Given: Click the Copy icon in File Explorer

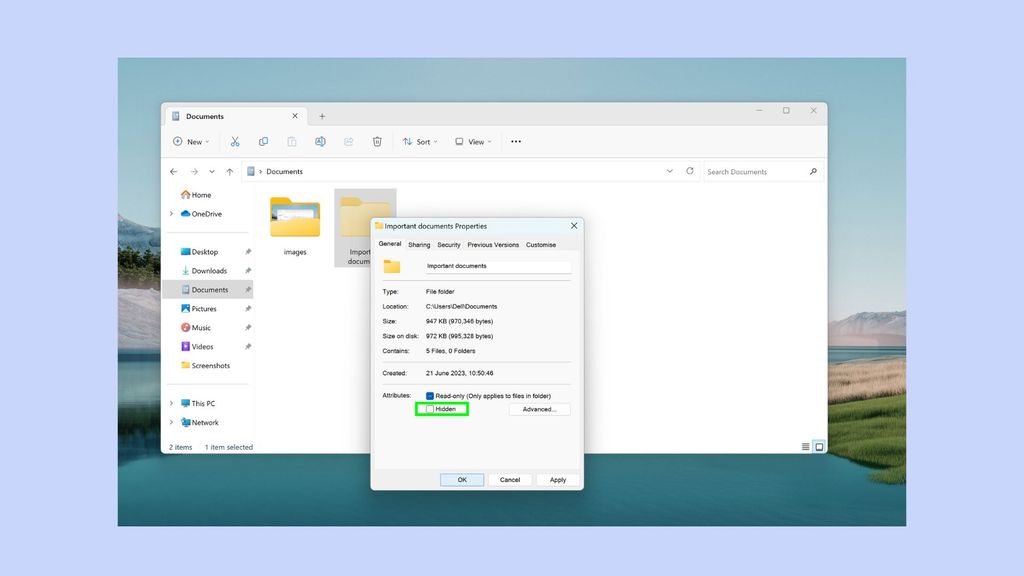Looking at the screenshot, I should click(x=264, y=141).
